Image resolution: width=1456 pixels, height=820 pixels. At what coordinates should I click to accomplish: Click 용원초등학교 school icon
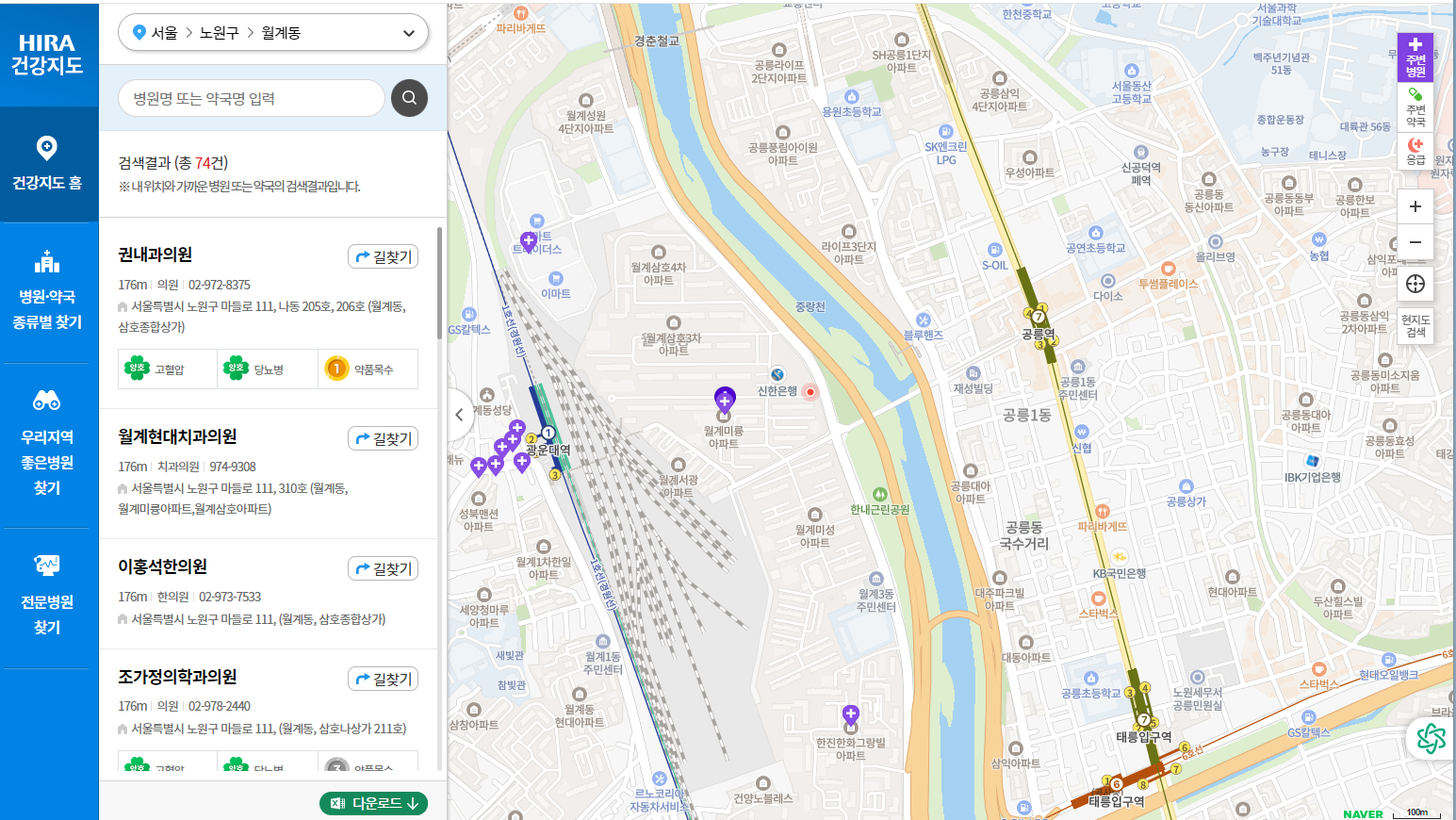pyautogui.click(x=852, y=97)
